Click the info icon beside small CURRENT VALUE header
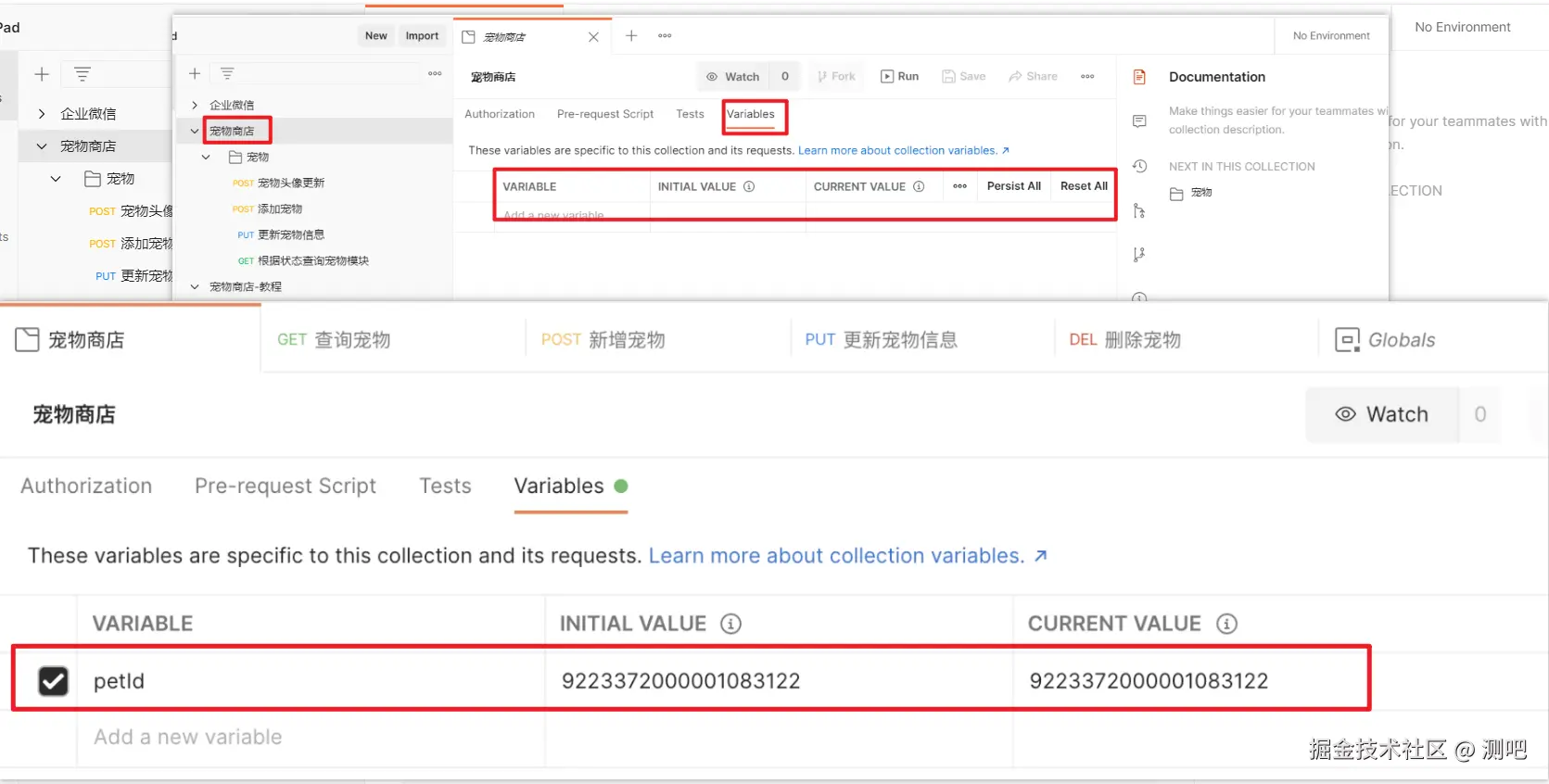1549x784 pixels. pos(919,186)
